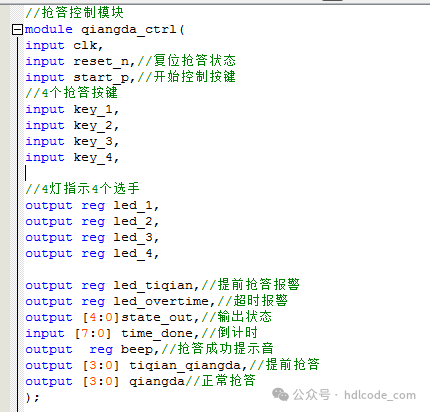Collapse the module qiangda_ctrl code block

point(17,30)
